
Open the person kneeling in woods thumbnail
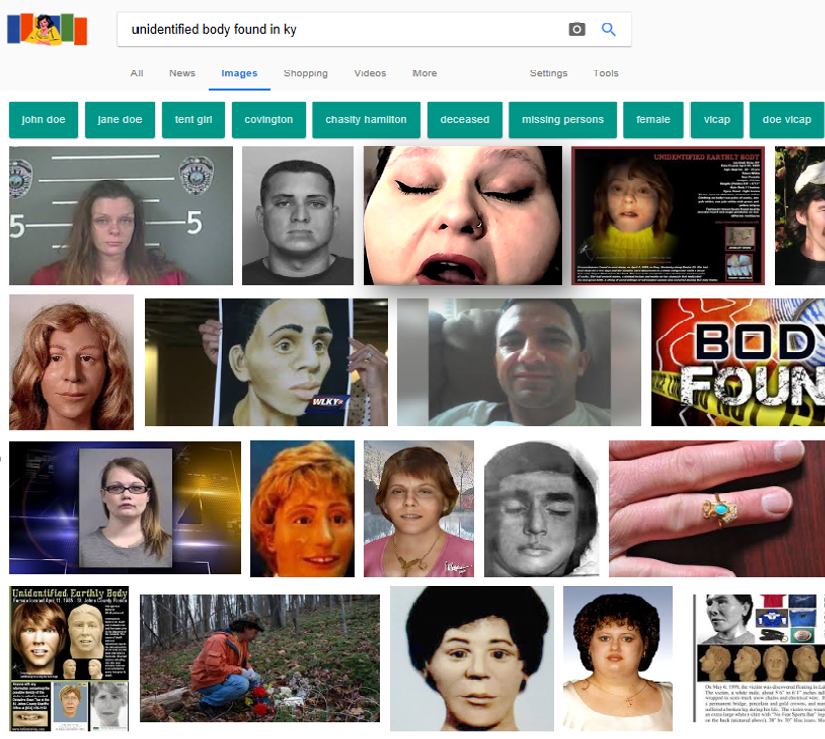(260, 658)
